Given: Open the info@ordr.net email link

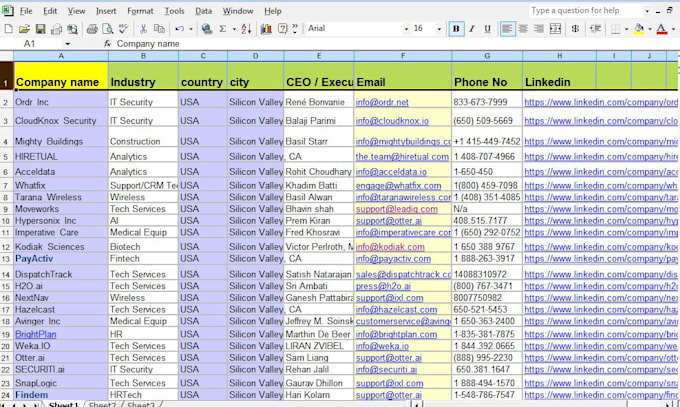Looking at the screenshot, I should tap(382, 102).
